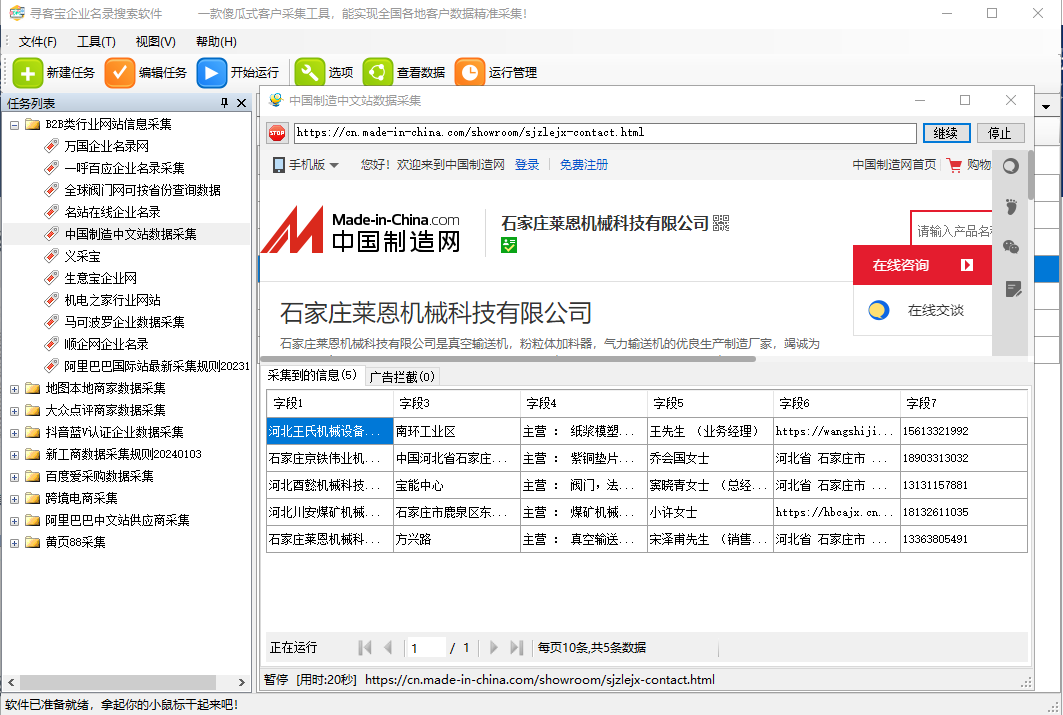The image size is (1063, 715).
Task: Click the 登录 link
Action: 527,165
